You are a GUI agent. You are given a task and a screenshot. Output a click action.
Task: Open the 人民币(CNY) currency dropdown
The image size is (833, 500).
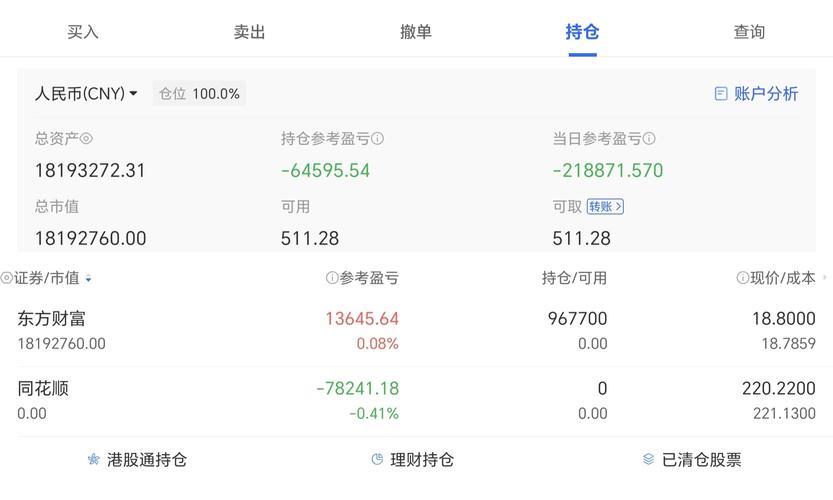[86, 94]
